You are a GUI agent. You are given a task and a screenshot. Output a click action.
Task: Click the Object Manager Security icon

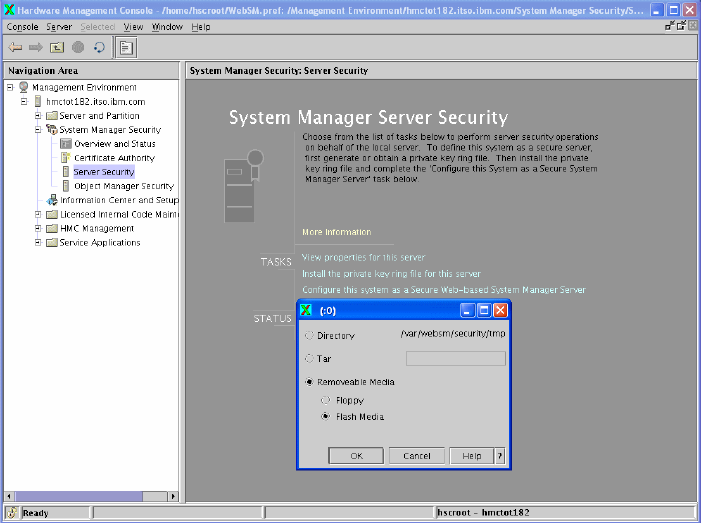[x=66, y=186]
